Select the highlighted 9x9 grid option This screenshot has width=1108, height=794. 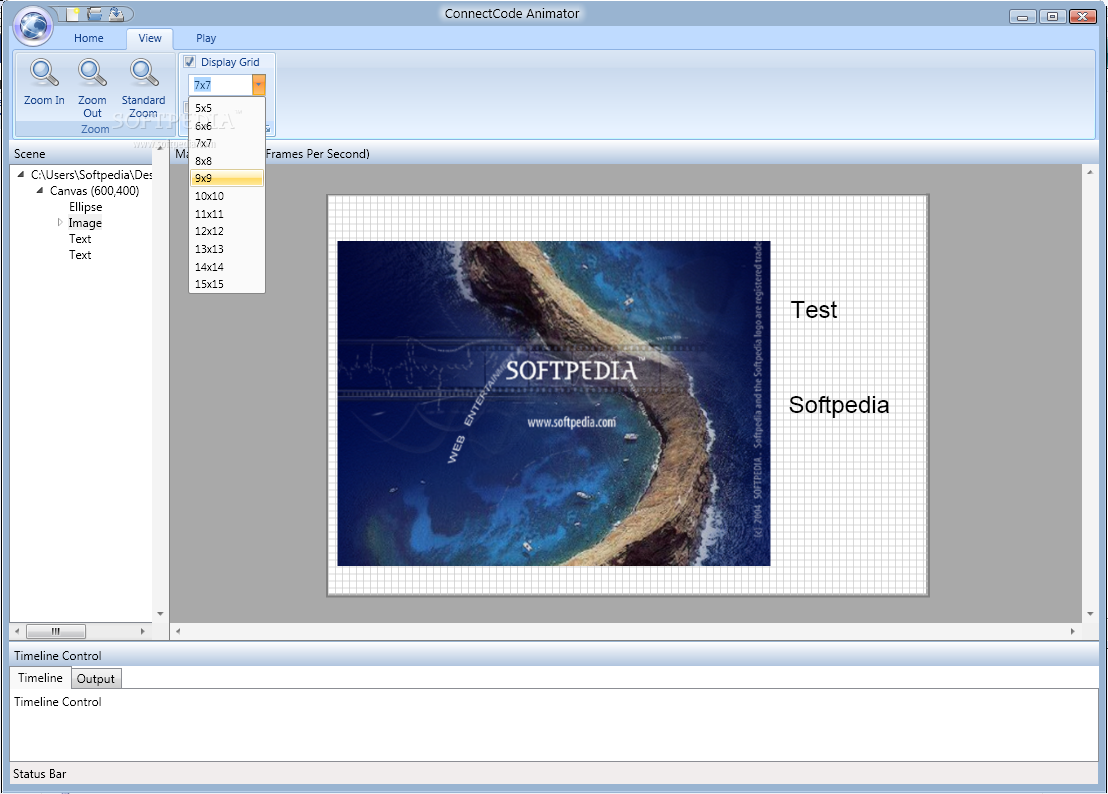click(x=227, y=178)
